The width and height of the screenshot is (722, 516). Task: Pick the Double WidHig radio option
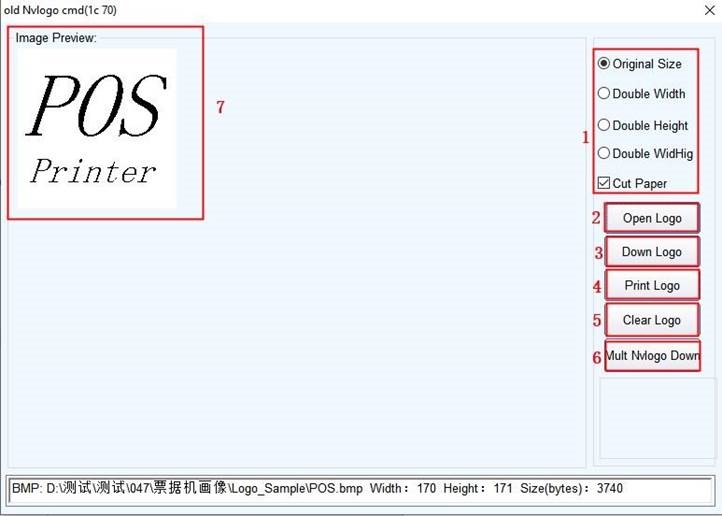pos(604,154)
